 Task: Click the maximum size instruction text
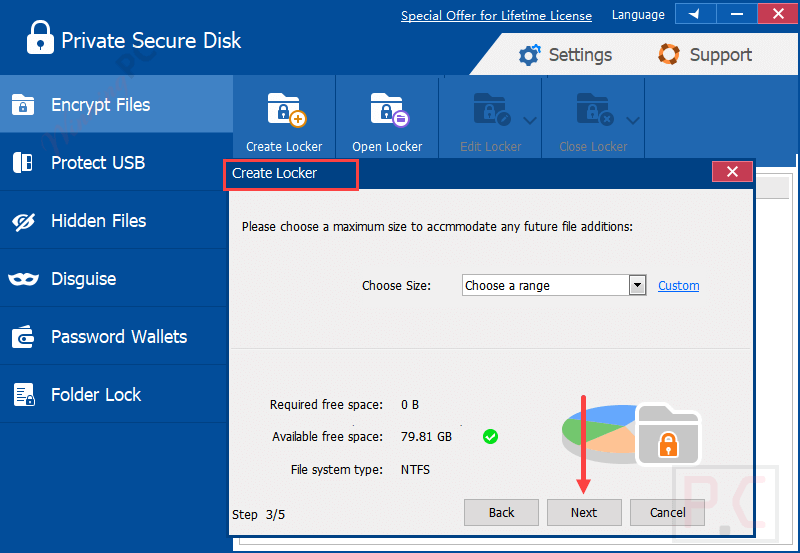tap(437, 227)
